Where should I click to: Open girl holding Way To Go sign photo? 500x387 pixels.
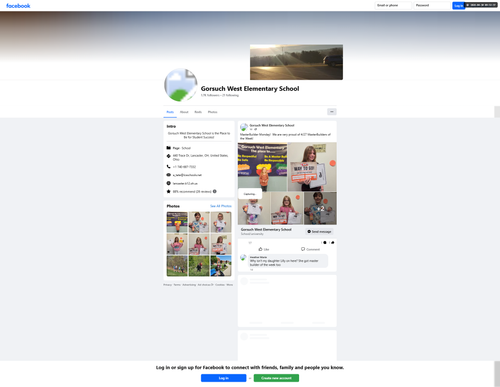[312, 167]
